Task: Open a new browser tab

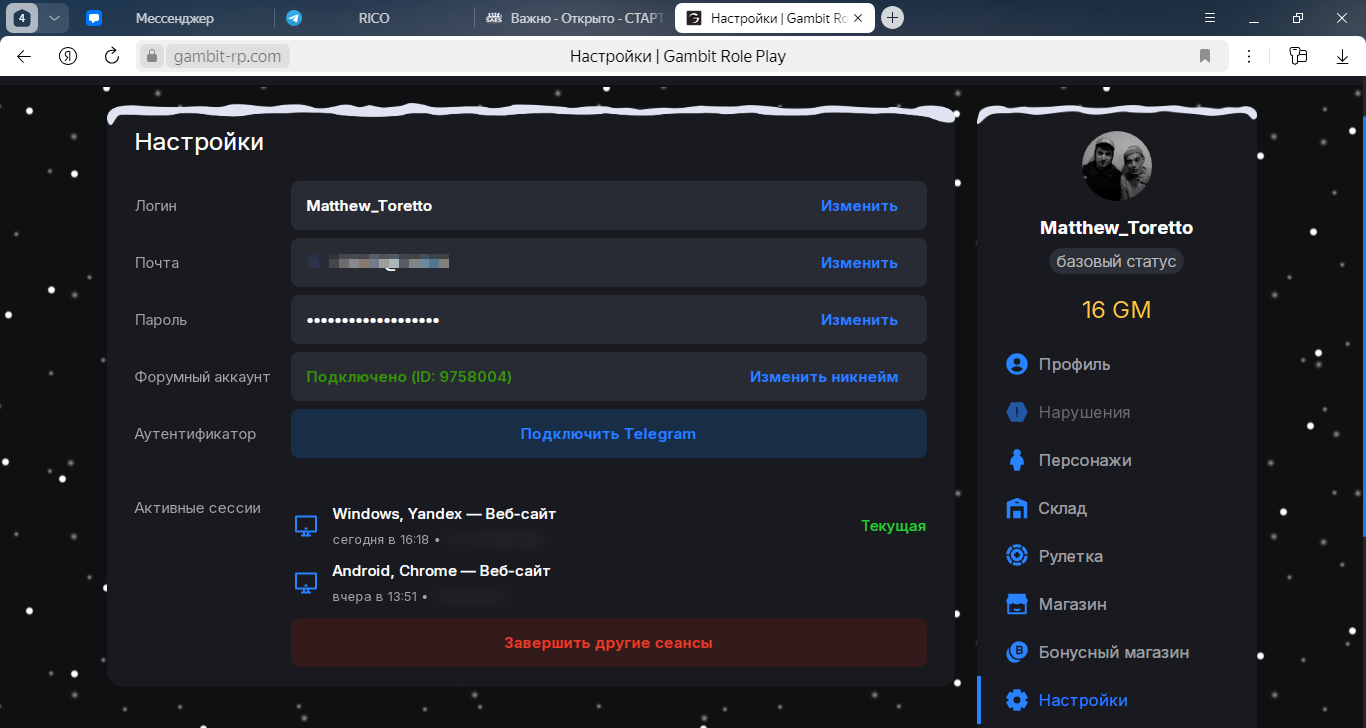Action: tap(893, 18)
